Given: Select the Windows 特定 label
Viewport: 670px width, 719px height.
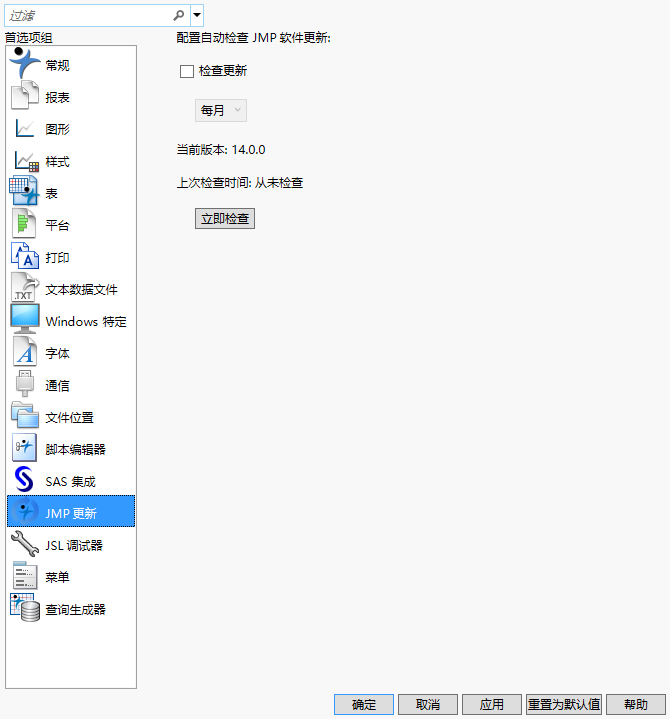Looking at the screenshot, I should pos(86,321).
